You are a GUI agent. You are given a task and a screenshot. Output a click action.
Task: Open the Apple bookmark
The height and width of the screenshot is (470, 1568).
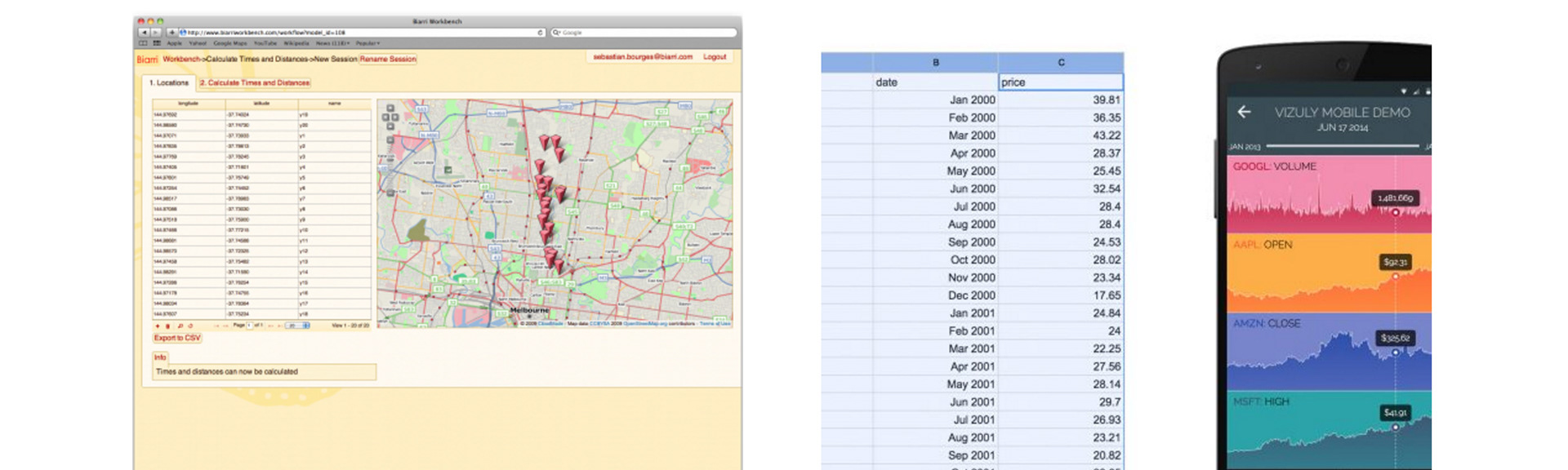coord(175,43)
